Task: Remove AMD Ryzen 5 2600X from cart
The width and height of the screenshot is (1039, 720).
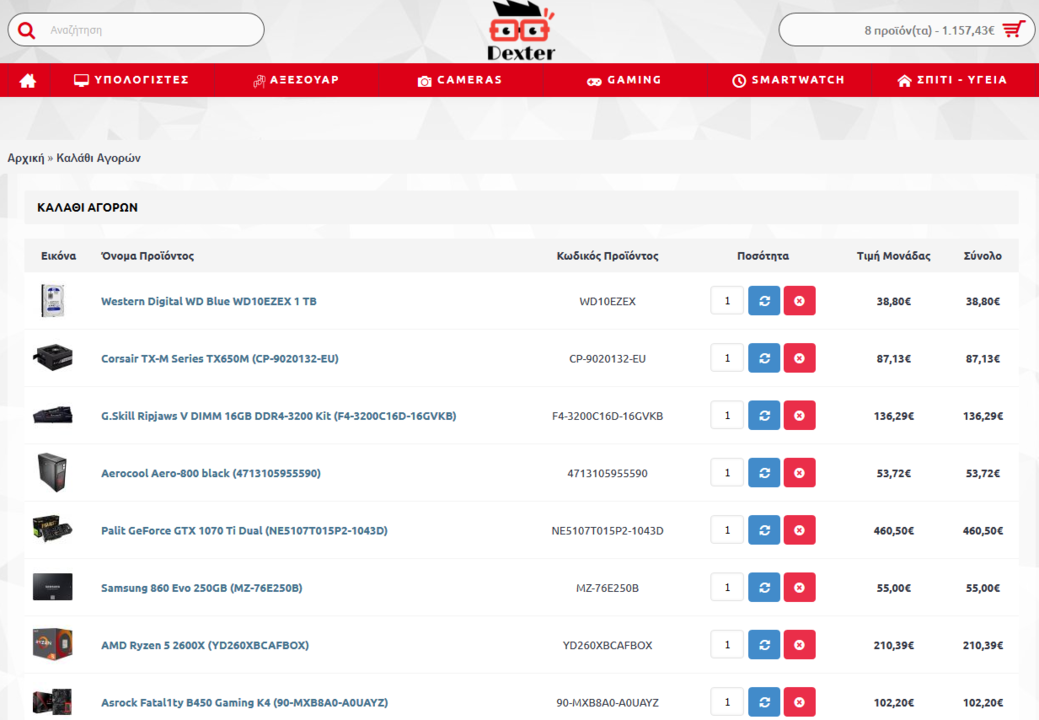Action: (799, 644)
